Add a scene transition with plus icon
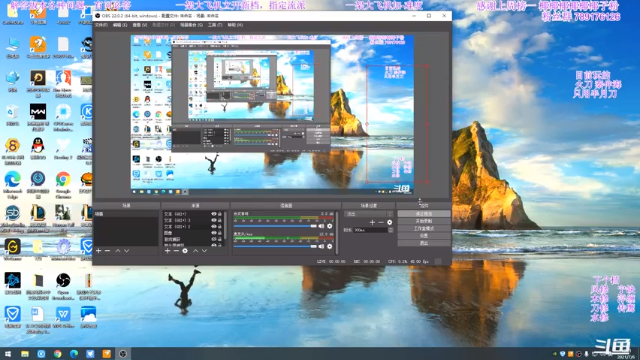 [372, 222]
